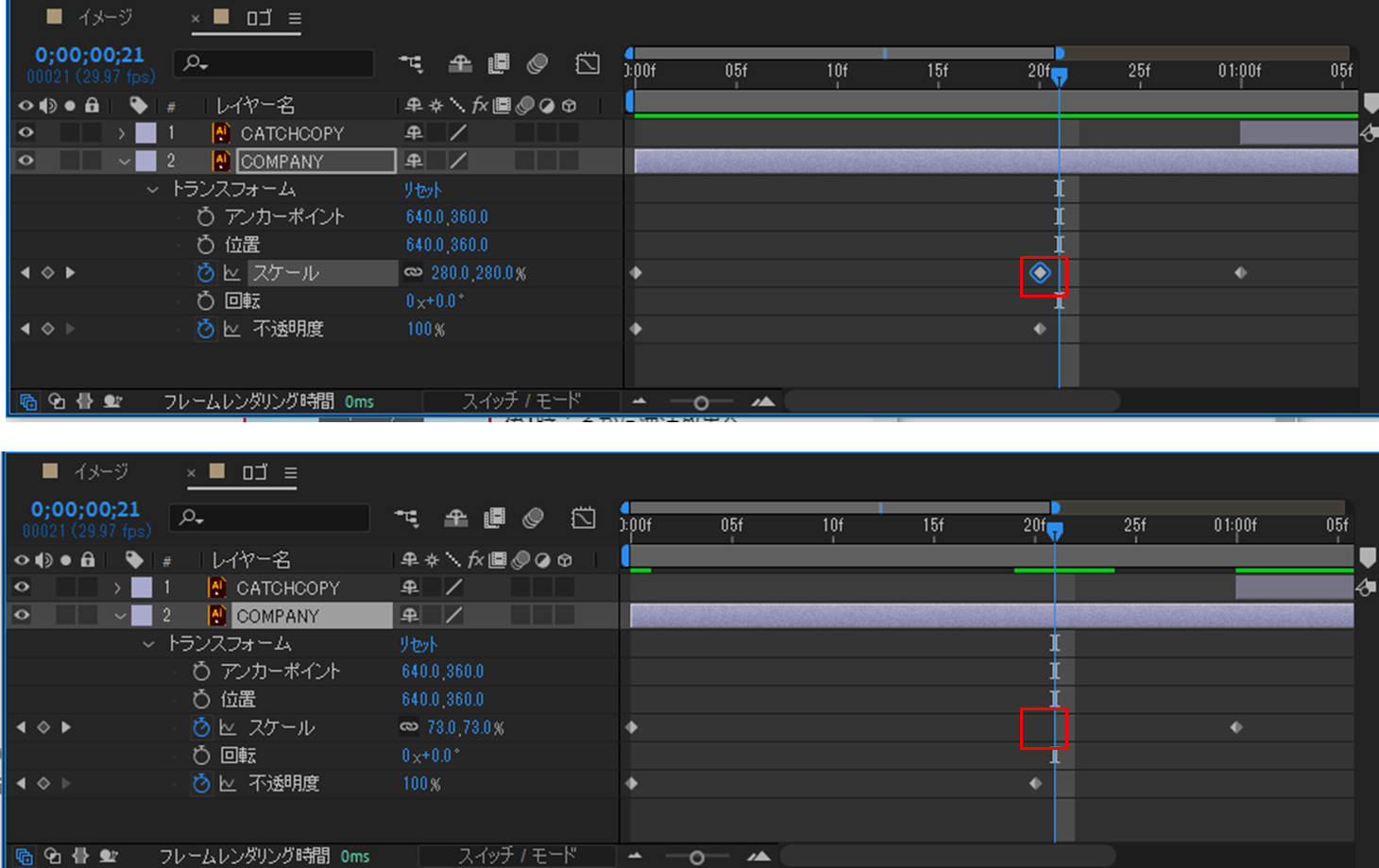The width and height of the screenshot is (1379, 868).
Task: Click the timeline zoom slider in top panel
Action: pos(701,402)
